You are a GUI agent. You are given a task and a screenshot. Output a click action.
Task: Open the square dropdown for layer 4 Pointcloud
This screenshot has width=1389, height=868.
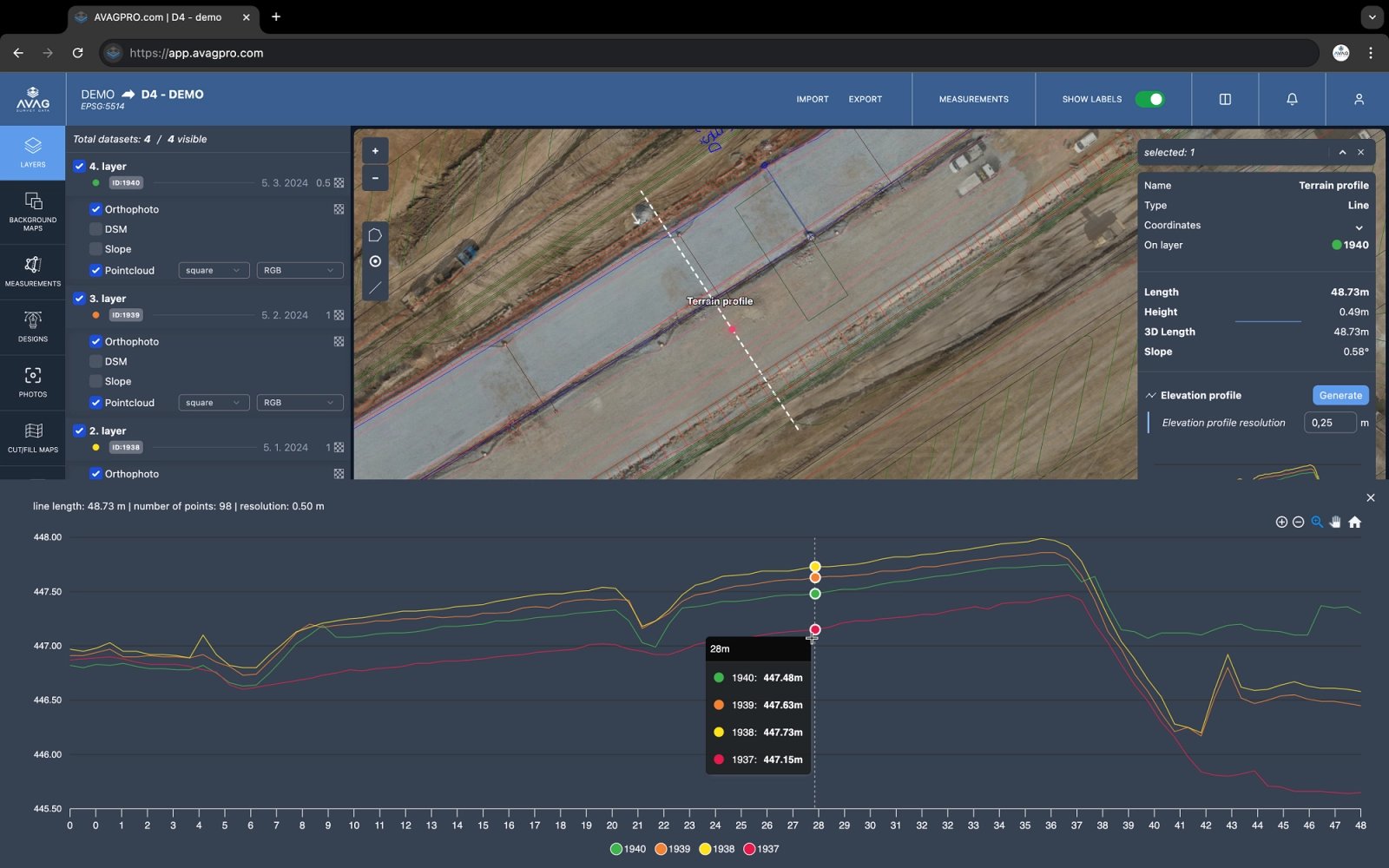coord(214,271)
